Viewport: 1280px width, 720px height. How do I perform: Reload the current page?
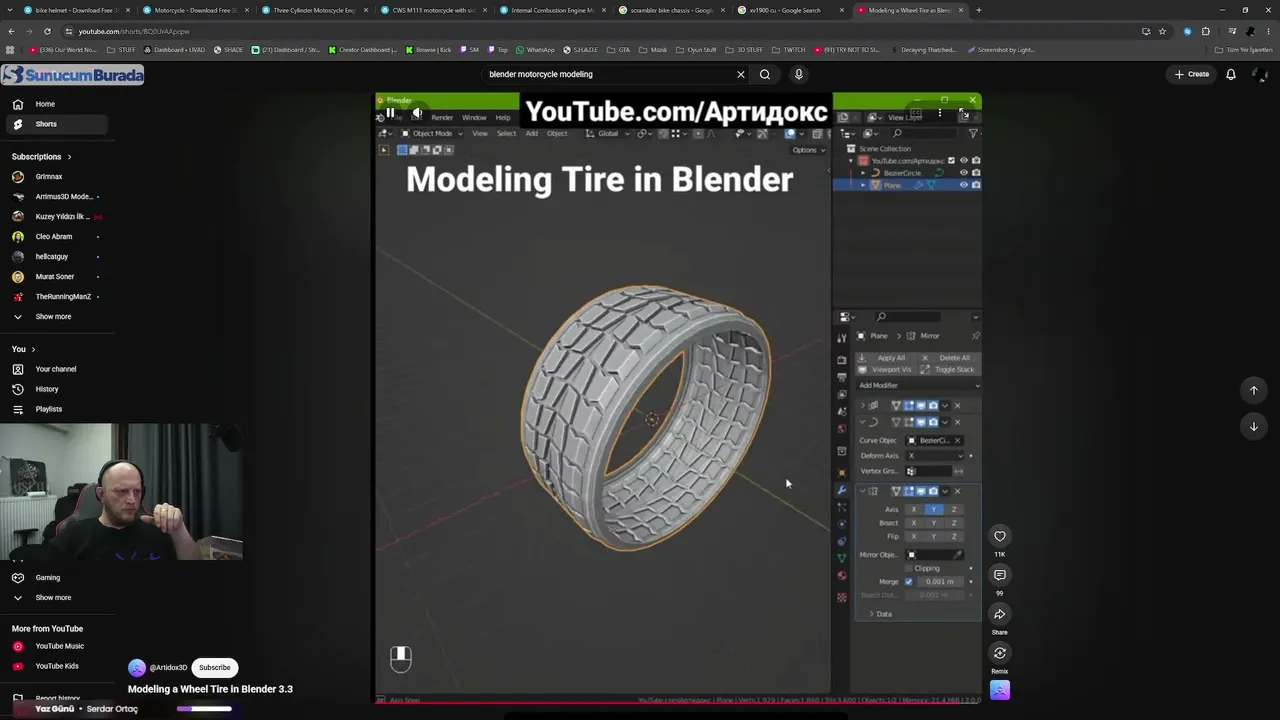(x=48, y=31)
